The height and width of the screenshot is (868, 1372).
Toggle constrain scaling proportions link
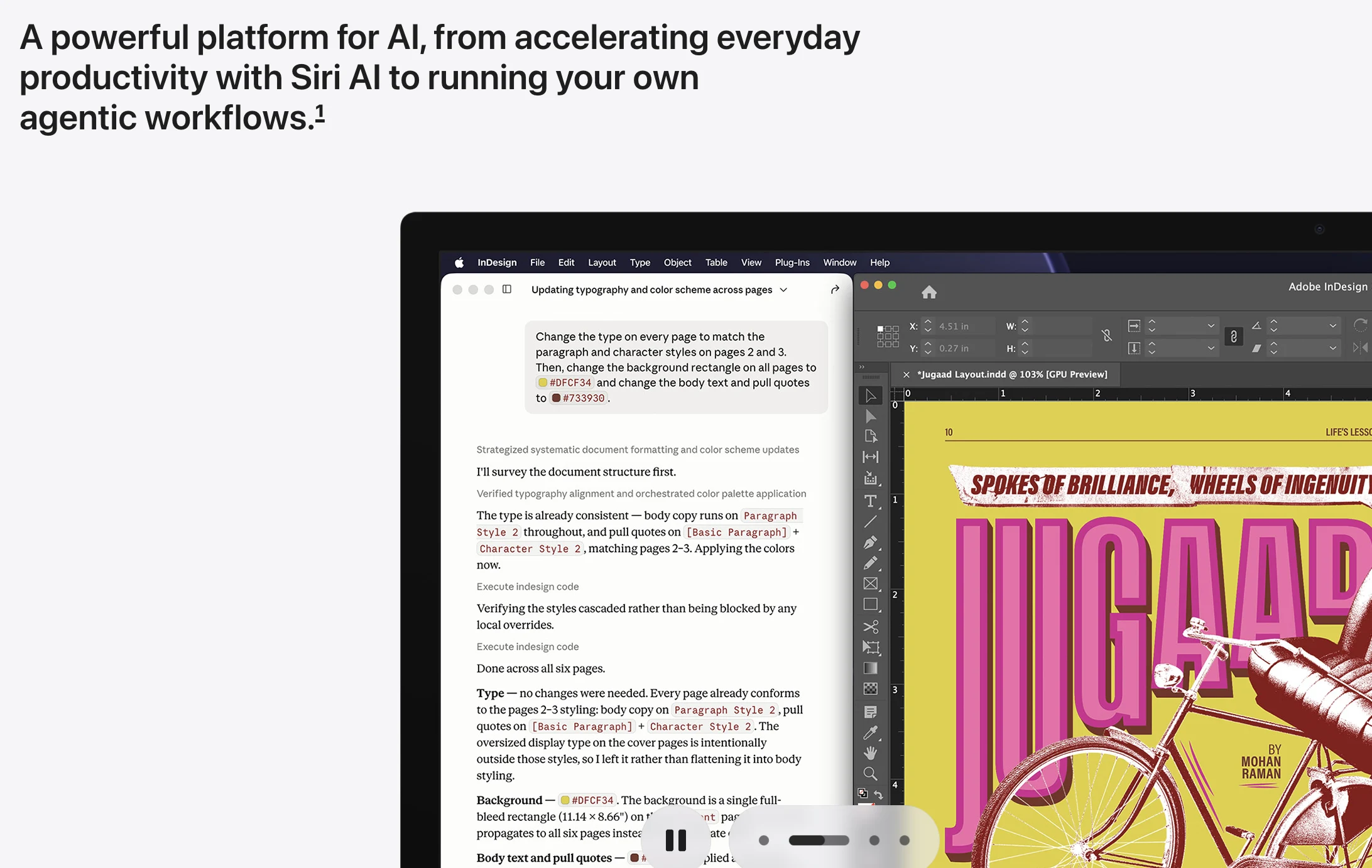tap(1234, 337)
